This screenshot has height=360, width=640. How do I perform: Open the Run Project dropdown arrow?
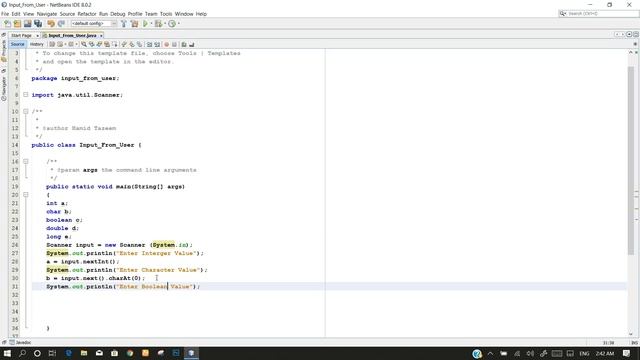[151, 24]
